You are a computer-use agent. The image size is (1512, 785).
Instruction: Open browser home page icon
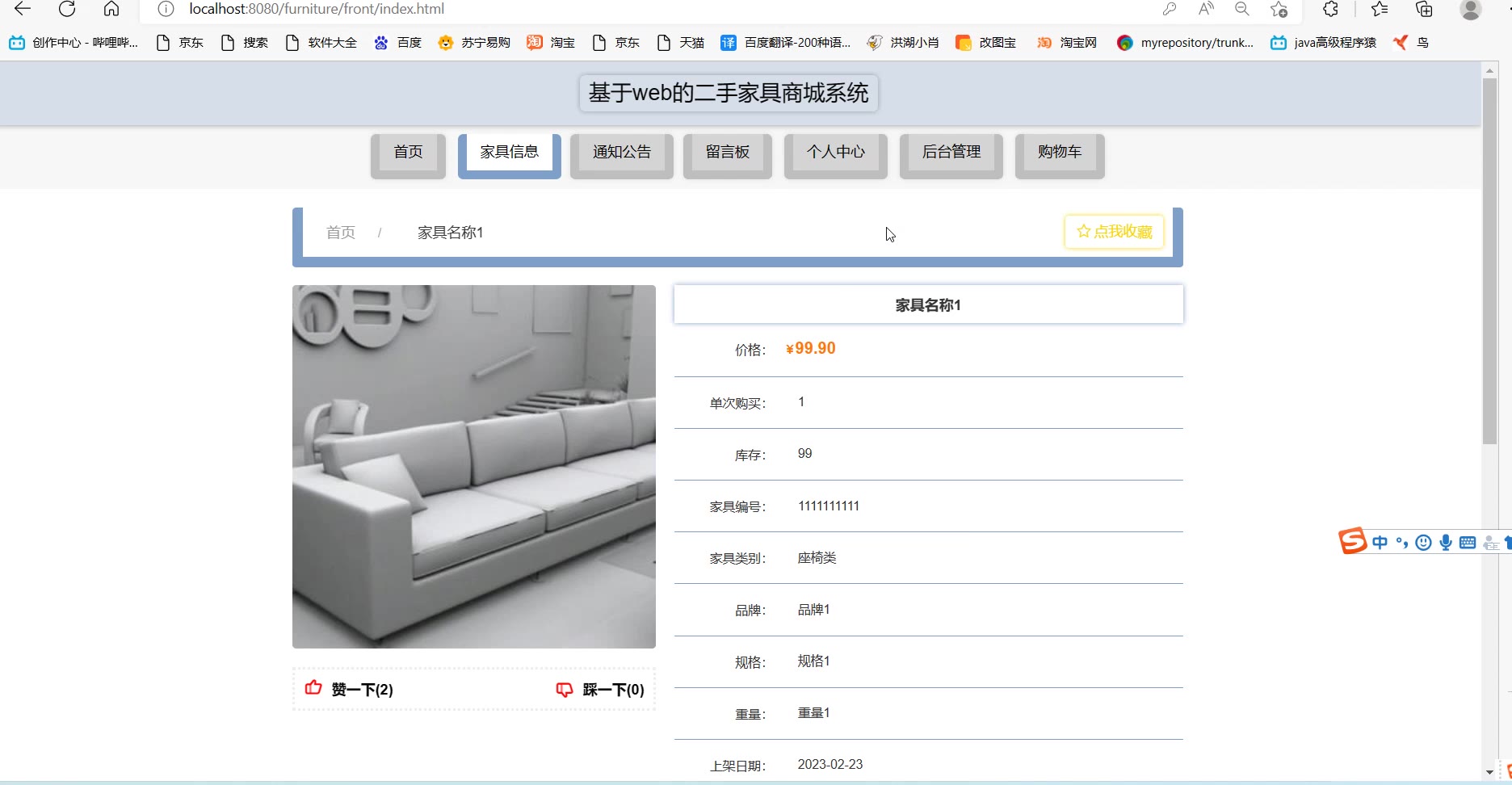point(111,9)
